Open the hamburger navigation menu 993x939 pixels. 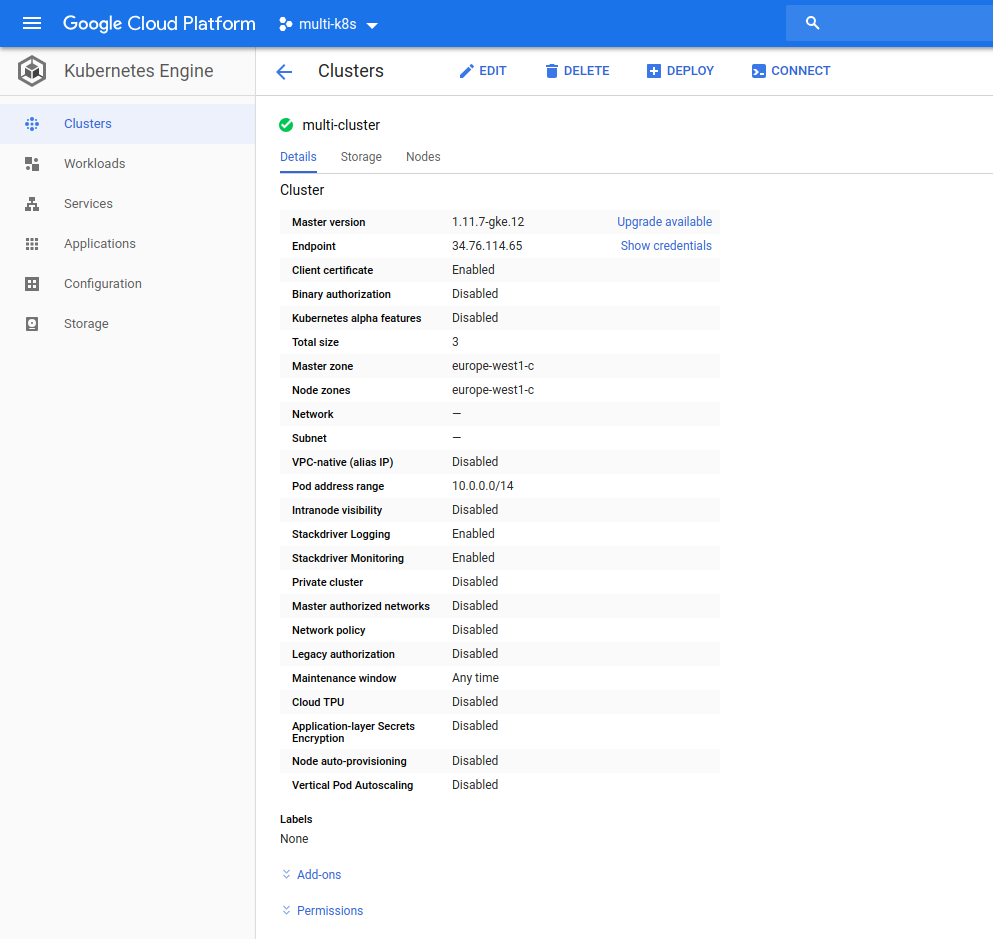click(32, 23)
